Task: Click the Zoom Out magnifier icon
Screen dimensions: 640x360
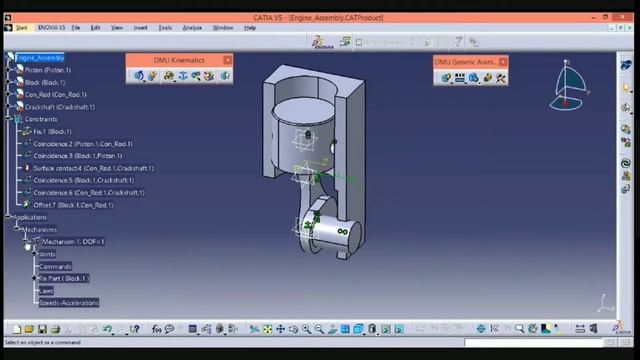Action: point(319,329)
